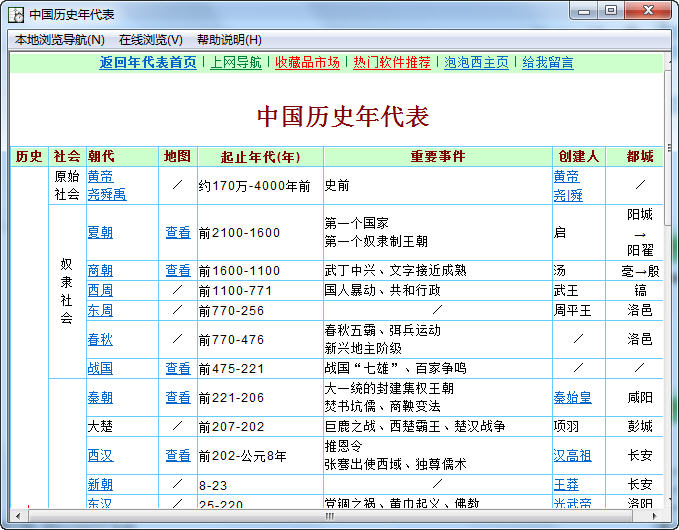Click horizontal scrollbar left arrow
Screen dimensions: 679x530
18,516
